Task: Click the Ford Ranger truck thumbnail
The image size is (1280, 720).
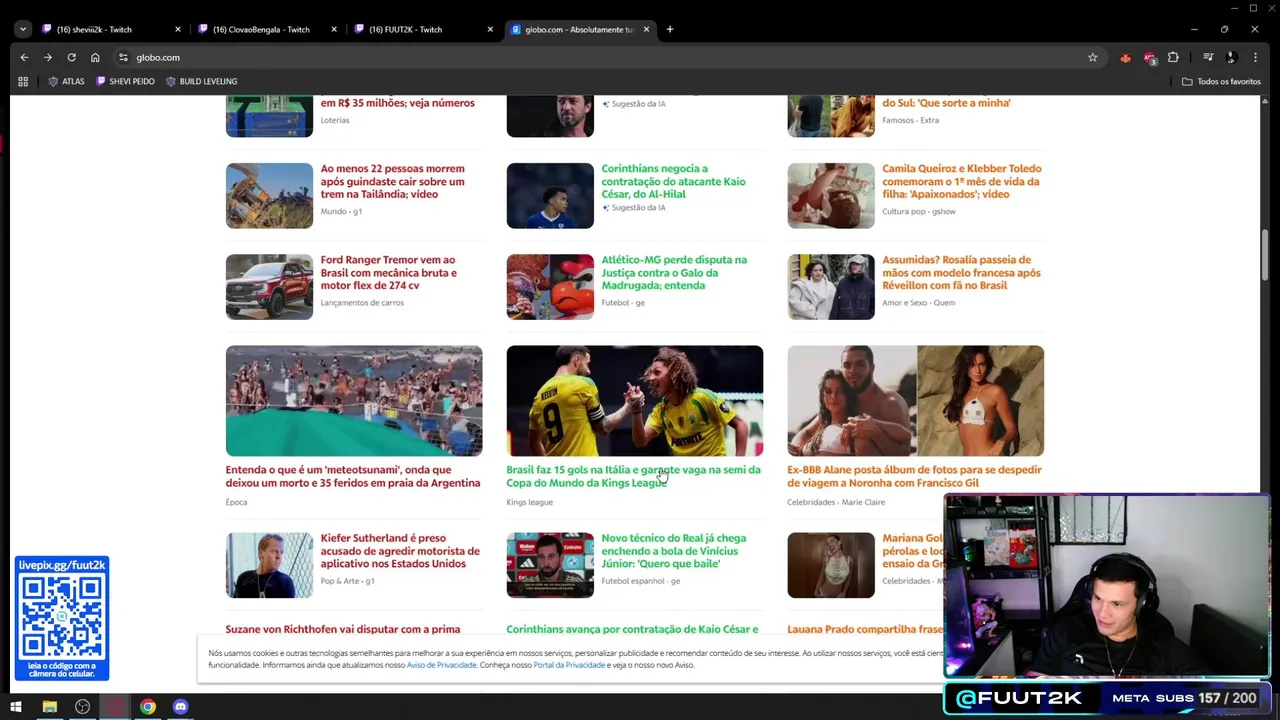Action: click(x=269, y=286)
